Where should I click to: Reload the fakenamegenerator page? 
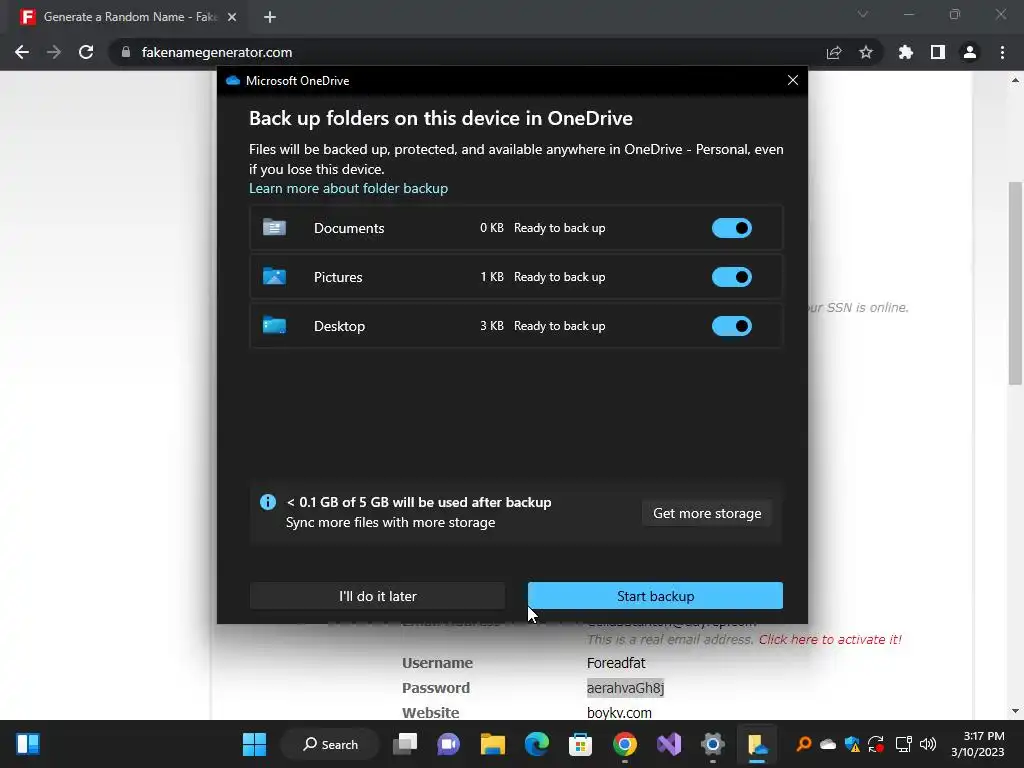click(86, 52)
